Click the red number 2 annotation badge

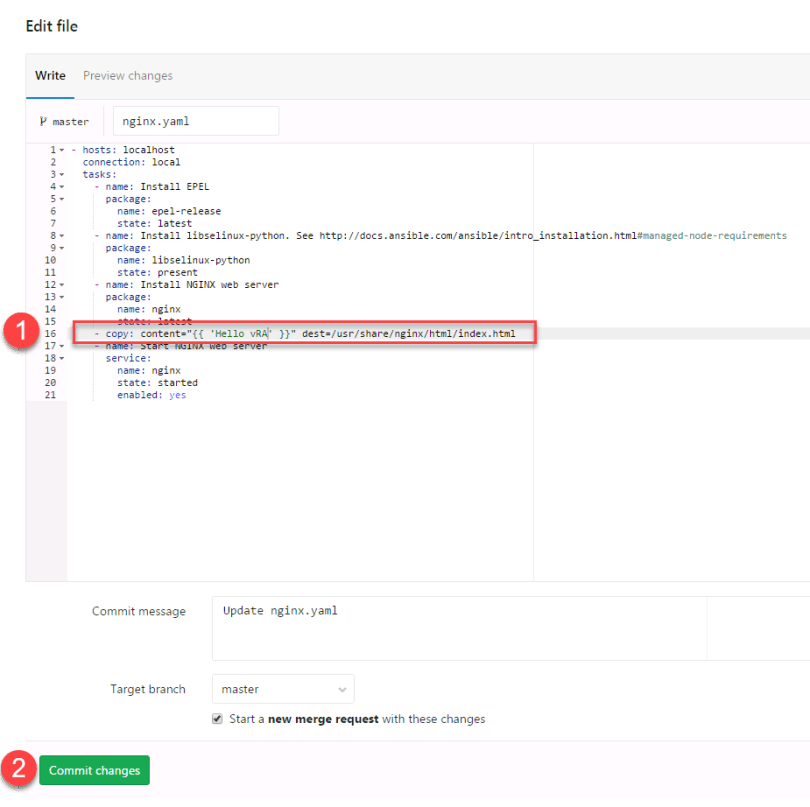click(x=19, y=770)
